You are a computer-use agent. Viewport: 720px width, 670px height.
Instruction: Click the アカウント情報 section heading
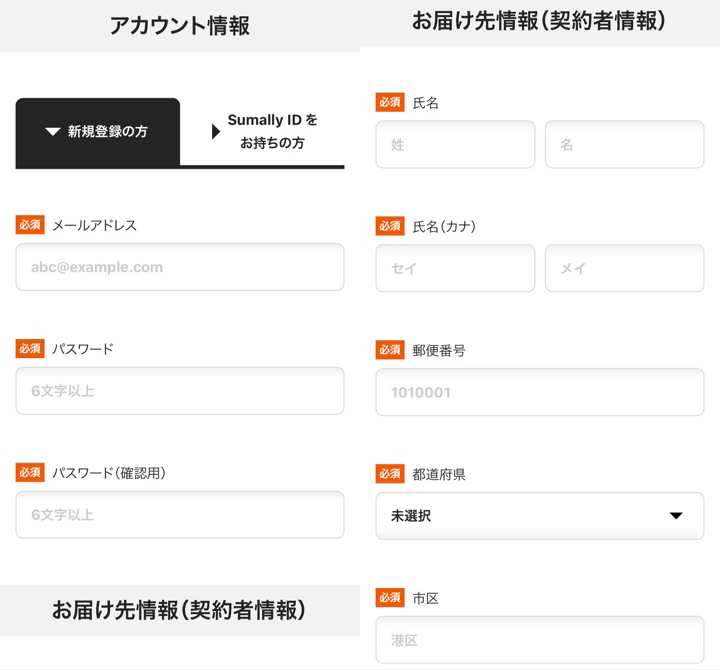coord(180,25)
